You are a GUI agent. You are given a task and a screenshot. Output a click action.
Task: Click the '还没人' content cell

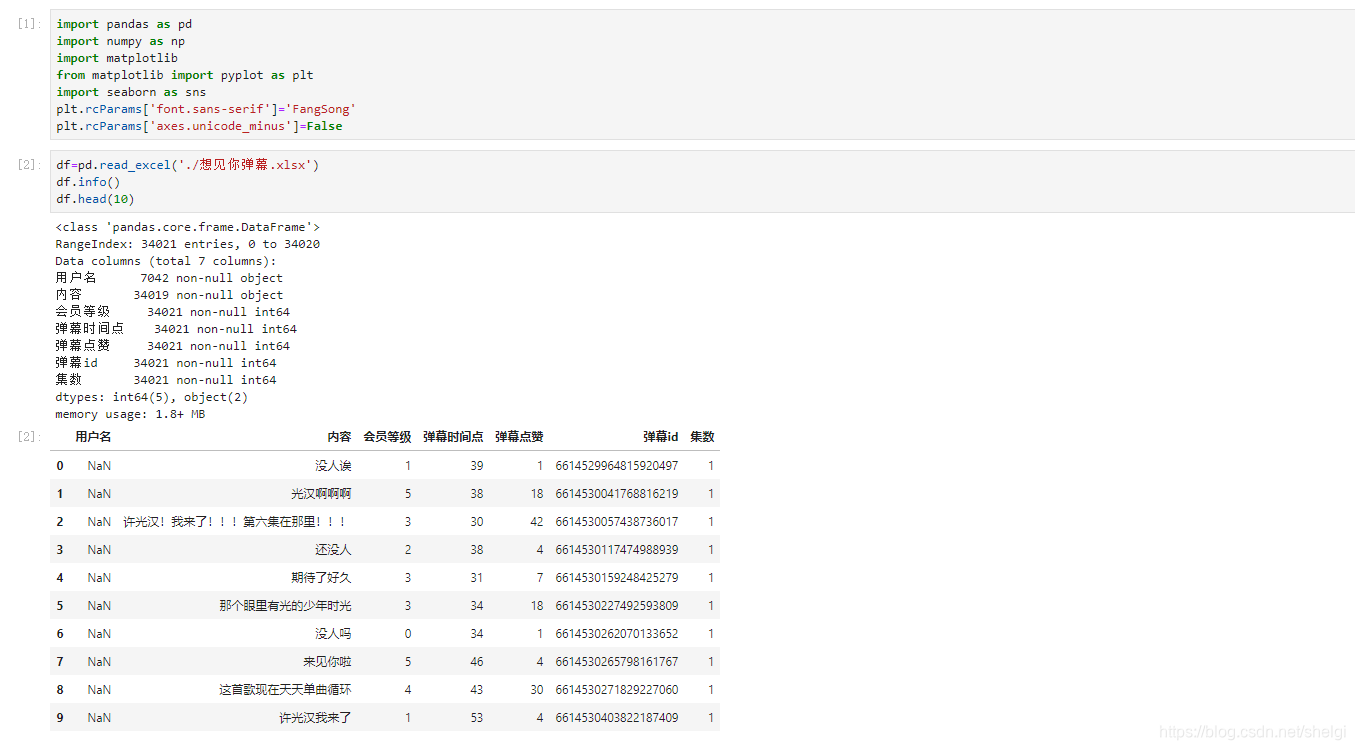333,550
